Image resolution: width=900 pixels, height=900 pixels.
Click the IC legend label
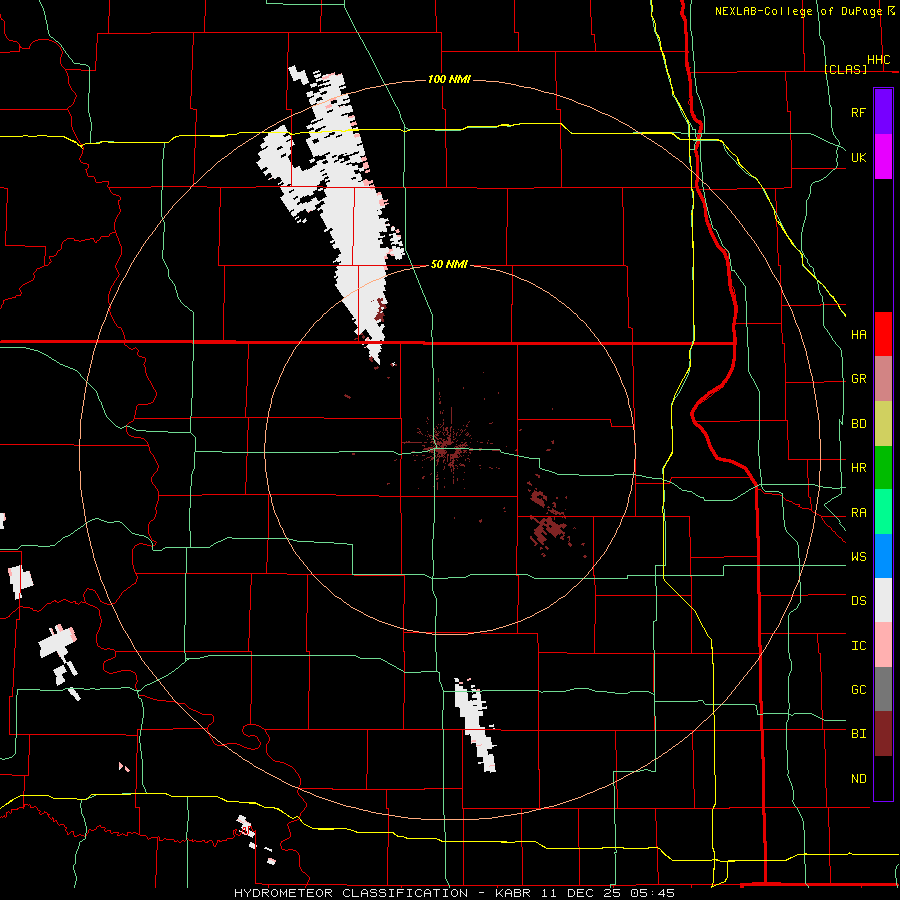(858, 646)
